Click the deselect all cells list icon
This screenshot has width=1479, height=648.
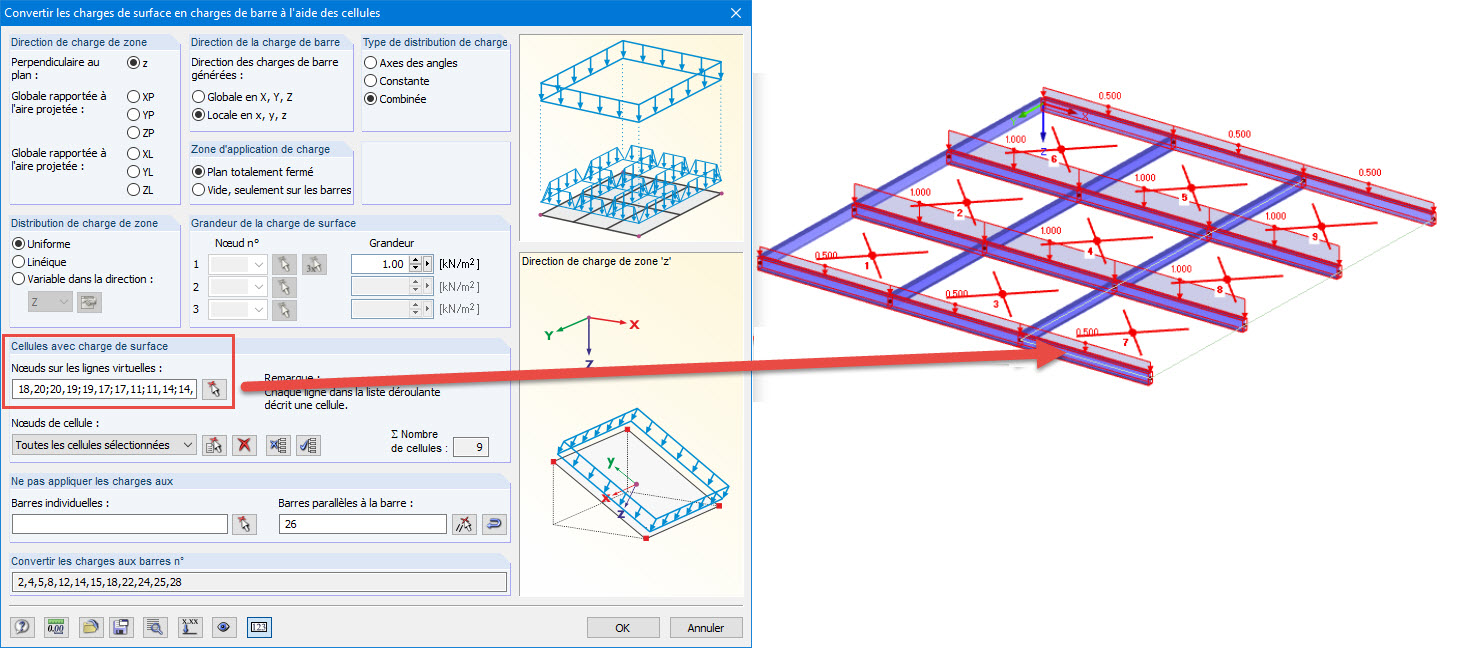279,446
